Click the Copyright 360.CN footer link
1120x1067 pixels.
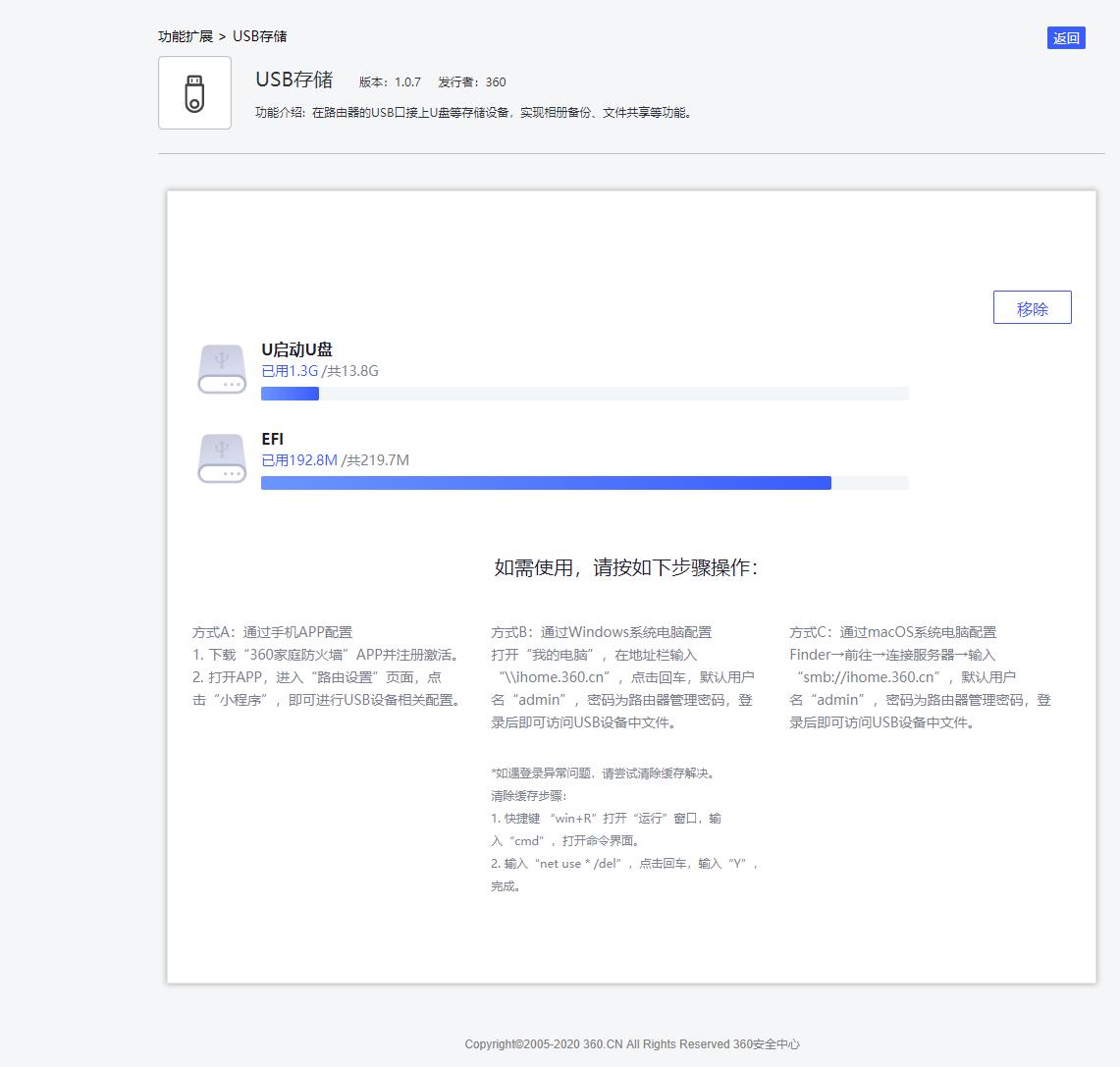pyautogui.click(x=633, y=1044)
